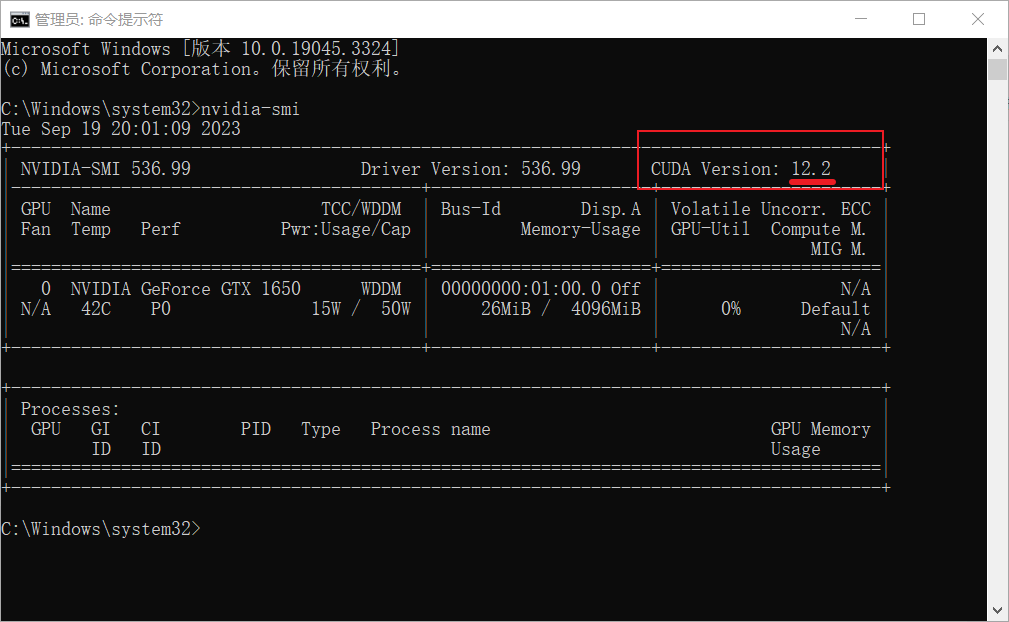Image resolution: width=1009 pixels, height=622 pixels.
Task: Click GPU name 'NVIDIA GeForce GTX 1650'
Action: tap(185, 289)
